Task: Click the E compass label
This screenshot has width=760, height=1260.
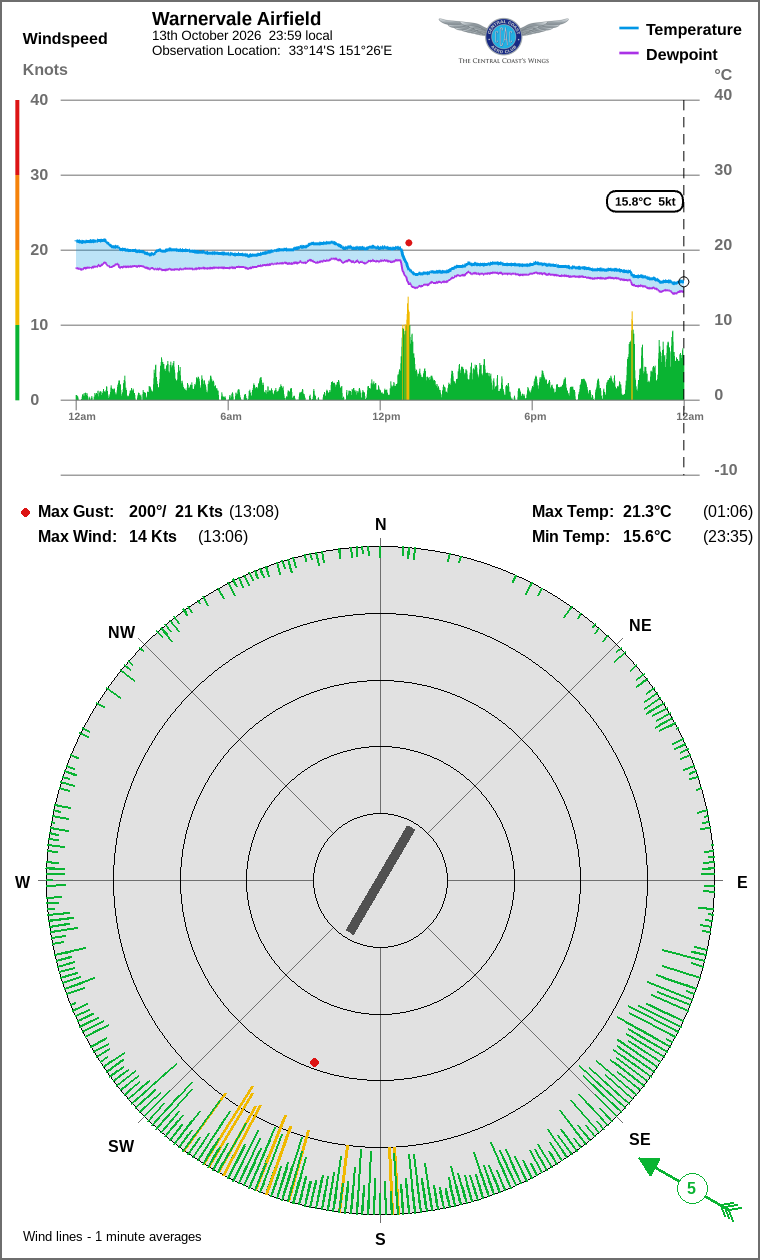Action: pos(742,882)
